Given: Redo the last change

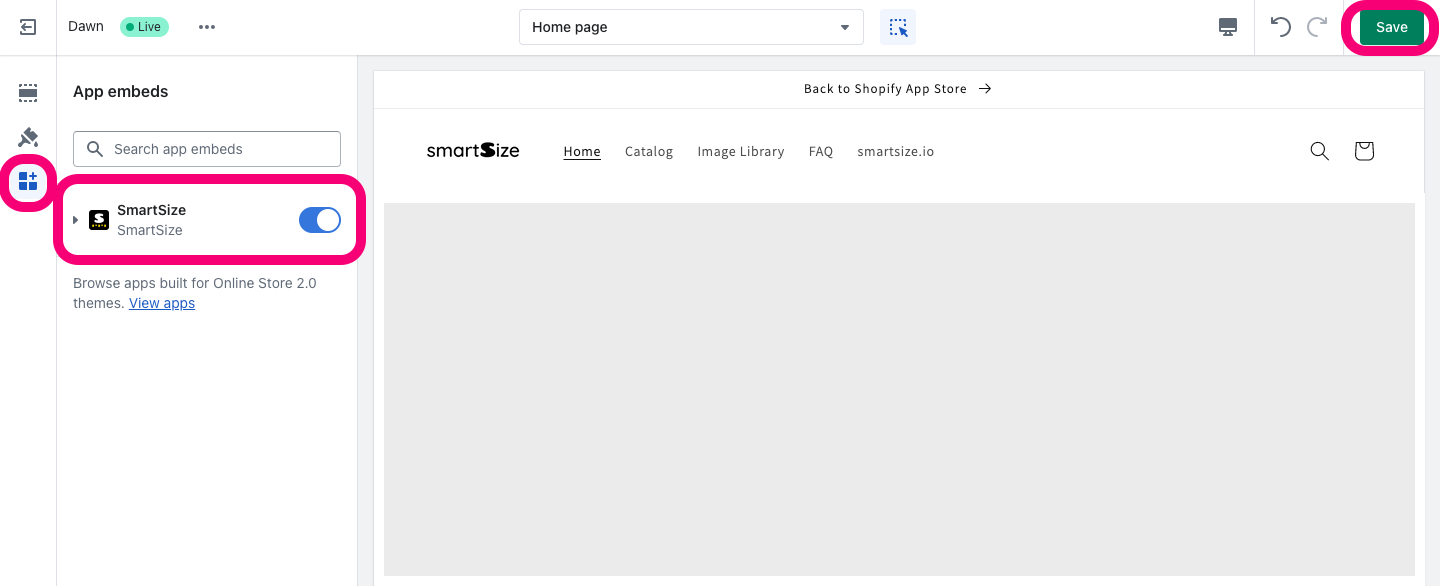Looking at the screenshot, I should 1318,27.
